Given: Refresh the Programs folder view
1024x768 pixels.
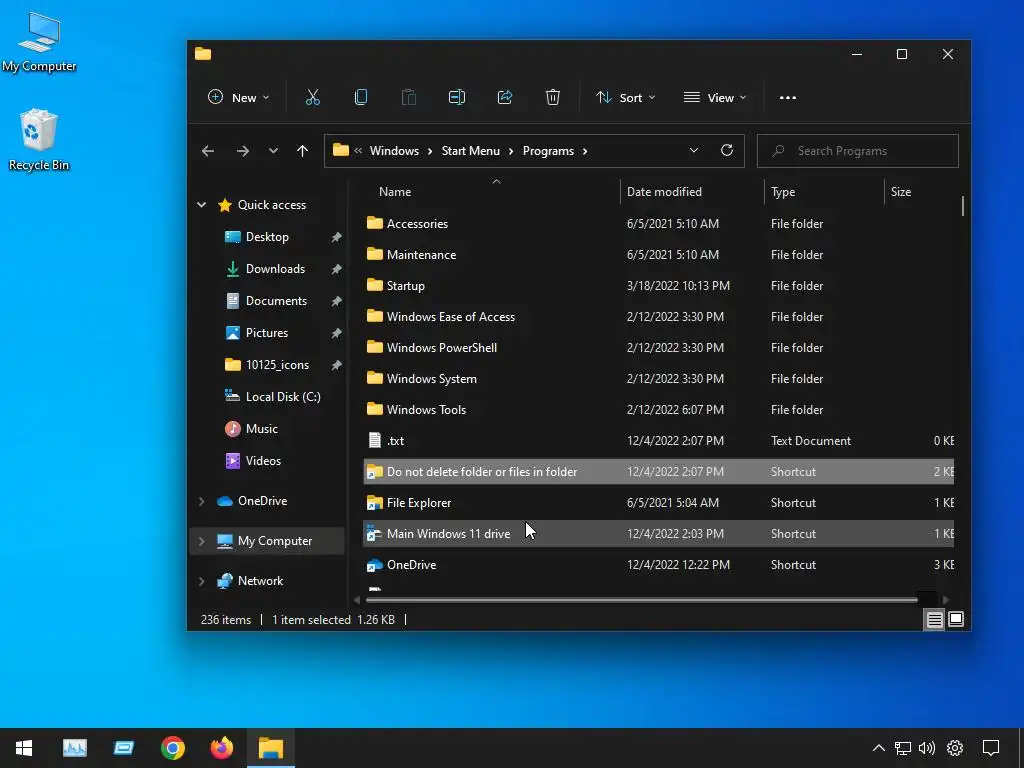Looking at the screenshot, I should 726,150.
